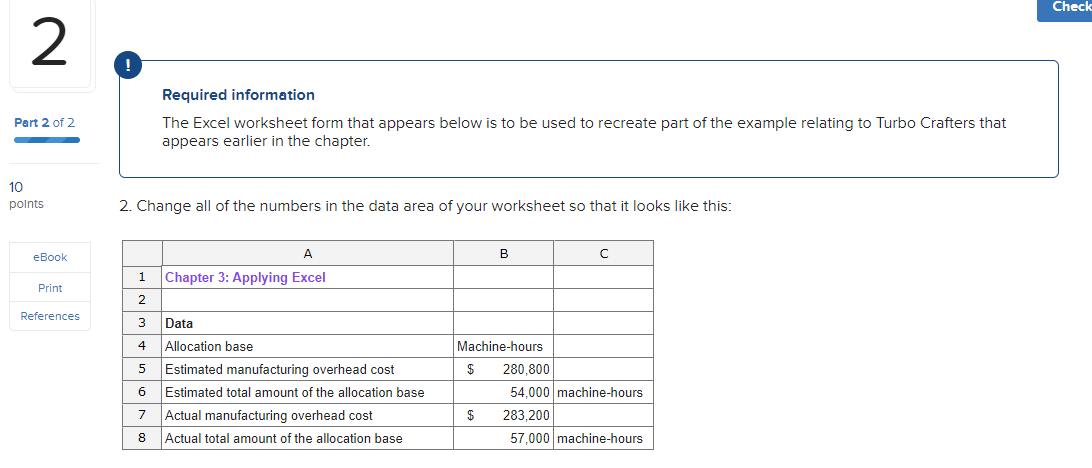Select row 7 header
The height and width of the screenshot is (468, 1092).
coord(142,415)
